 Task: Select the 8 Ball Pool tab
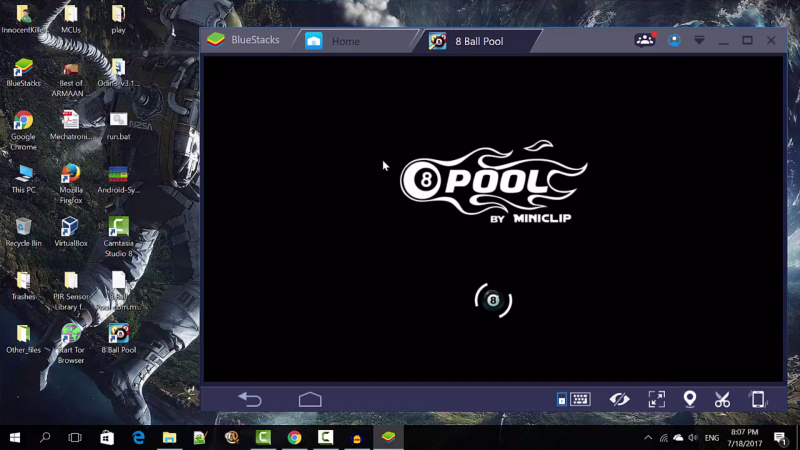point(480,41)
